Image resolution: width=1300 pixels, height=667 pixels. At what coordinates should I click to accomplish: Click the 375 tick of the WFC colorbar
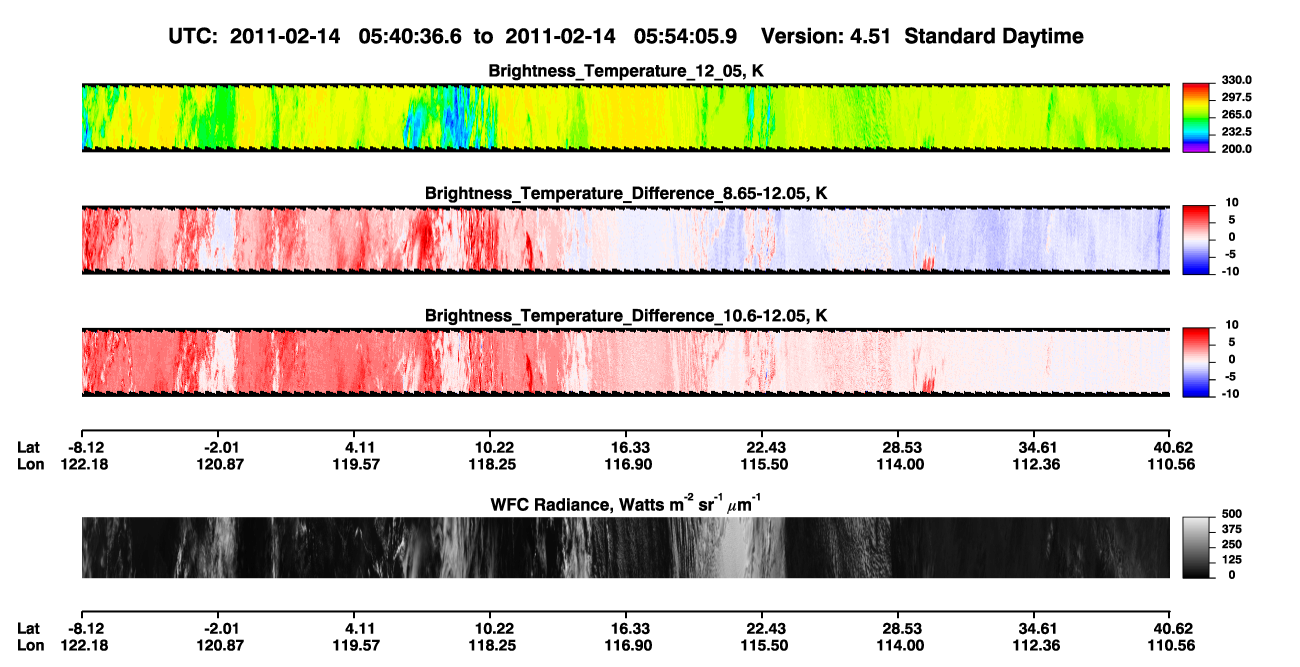[x=1231, y=529]
